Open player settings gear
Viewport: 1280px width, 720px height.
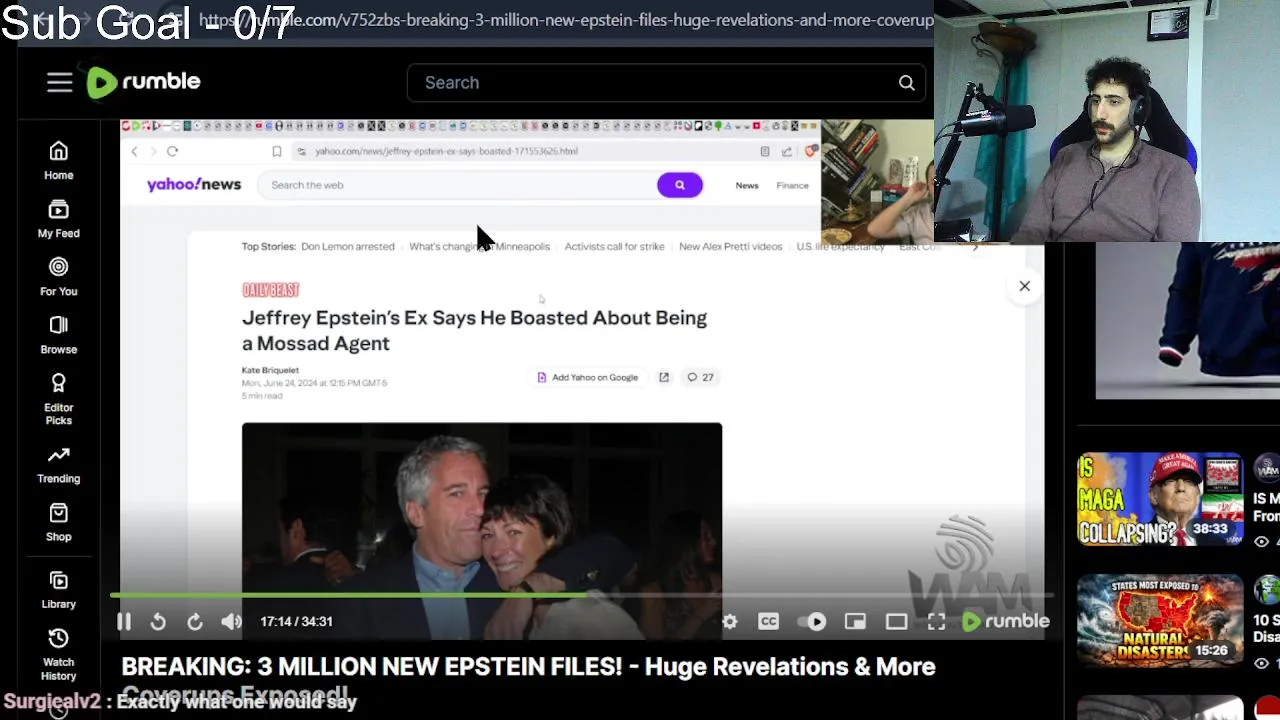pyautogui.click(x=730, y=621)
